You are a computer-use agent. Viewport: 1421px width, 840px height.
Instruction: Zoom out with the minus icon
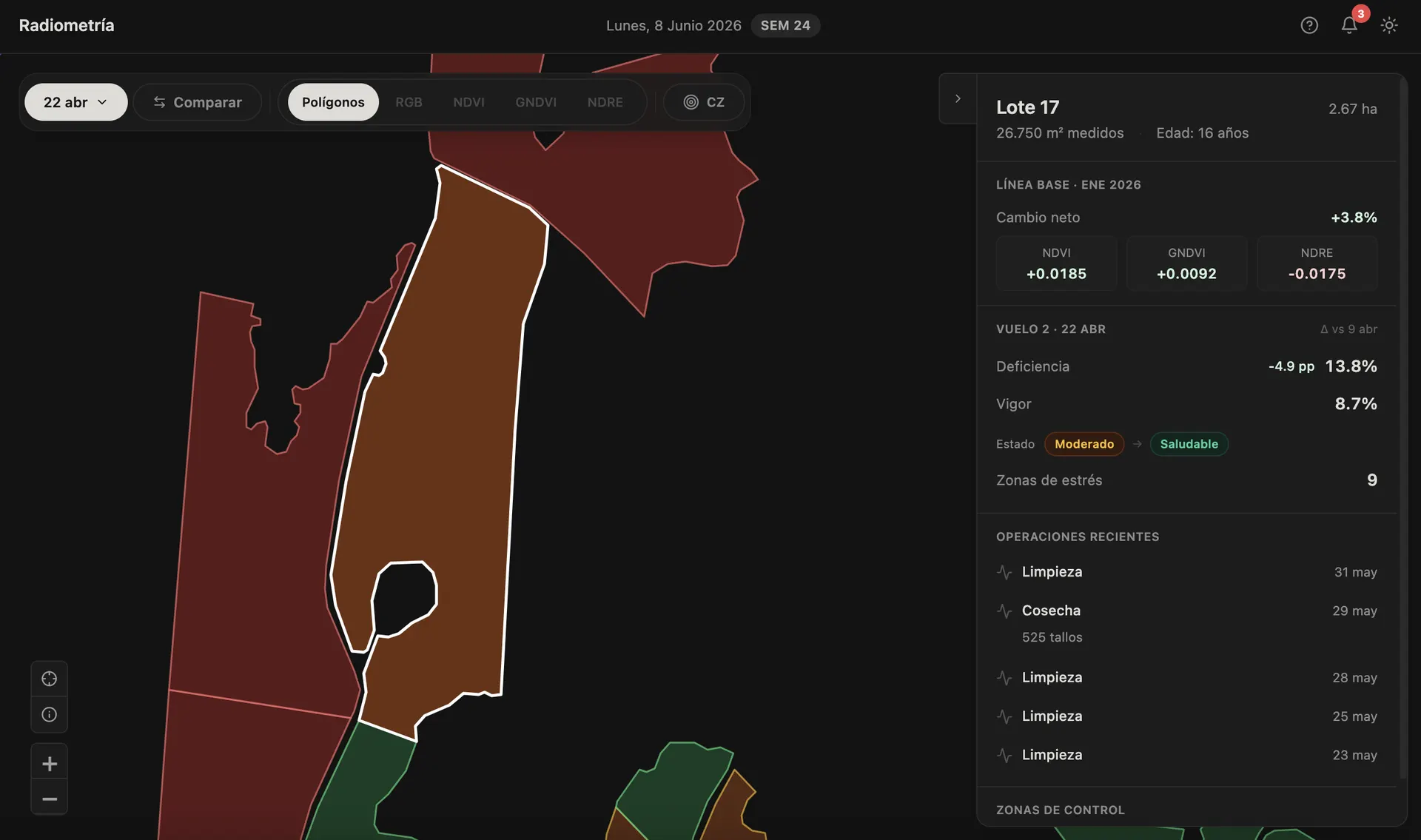coord(50,798)
